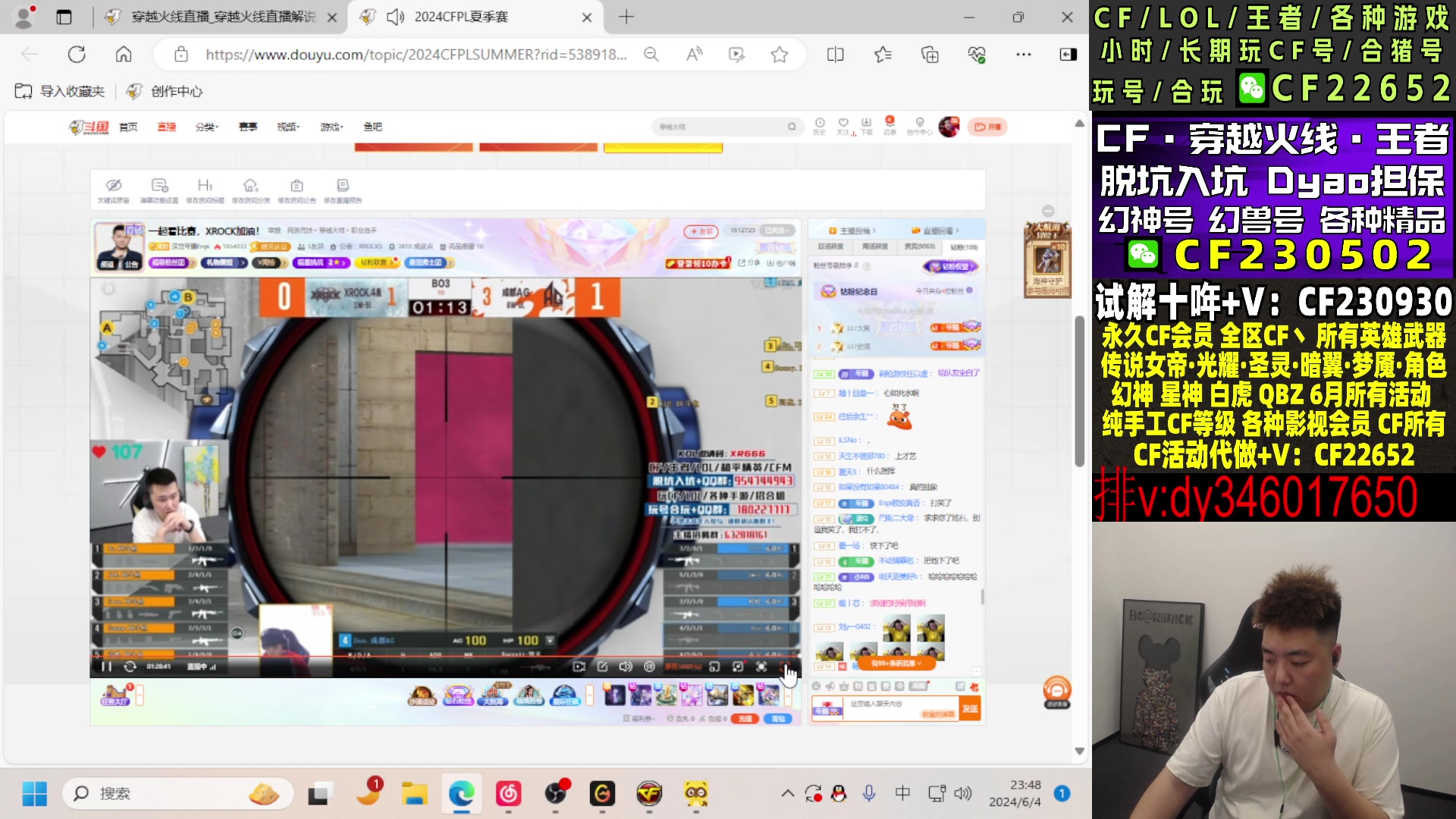
Task: Close the 2024CFPL夏季赛 tab
Action: point(587,17)
